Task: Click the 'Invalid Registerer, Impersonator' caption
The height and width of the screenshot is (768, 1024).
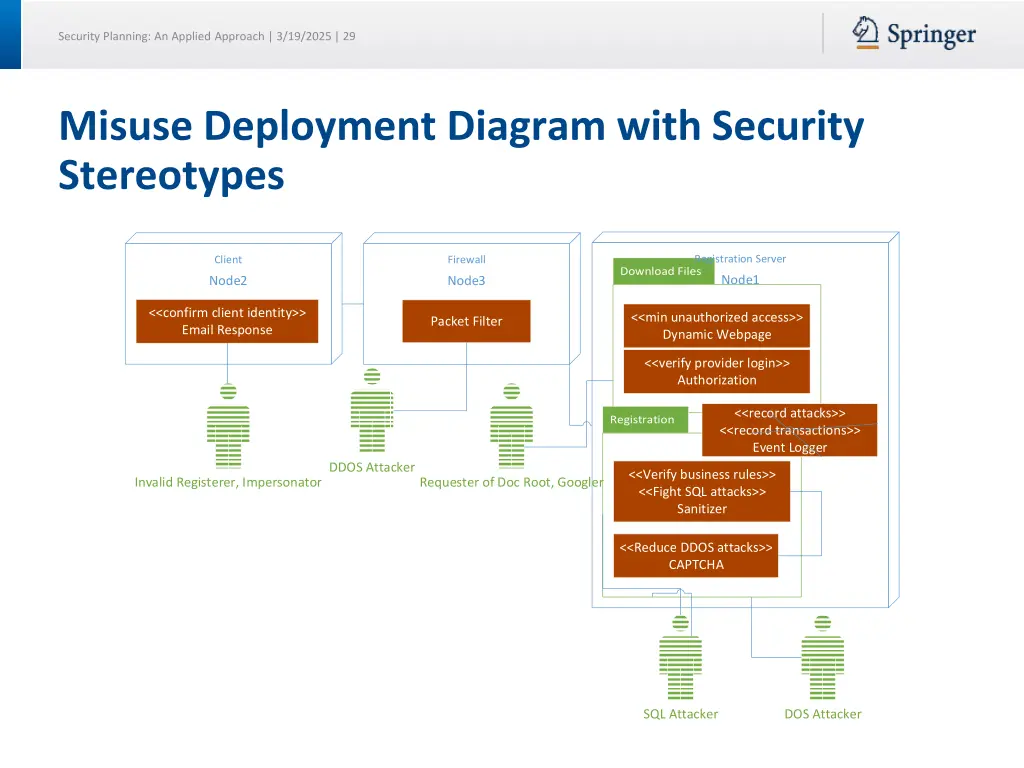Action: tap(228, 482)
